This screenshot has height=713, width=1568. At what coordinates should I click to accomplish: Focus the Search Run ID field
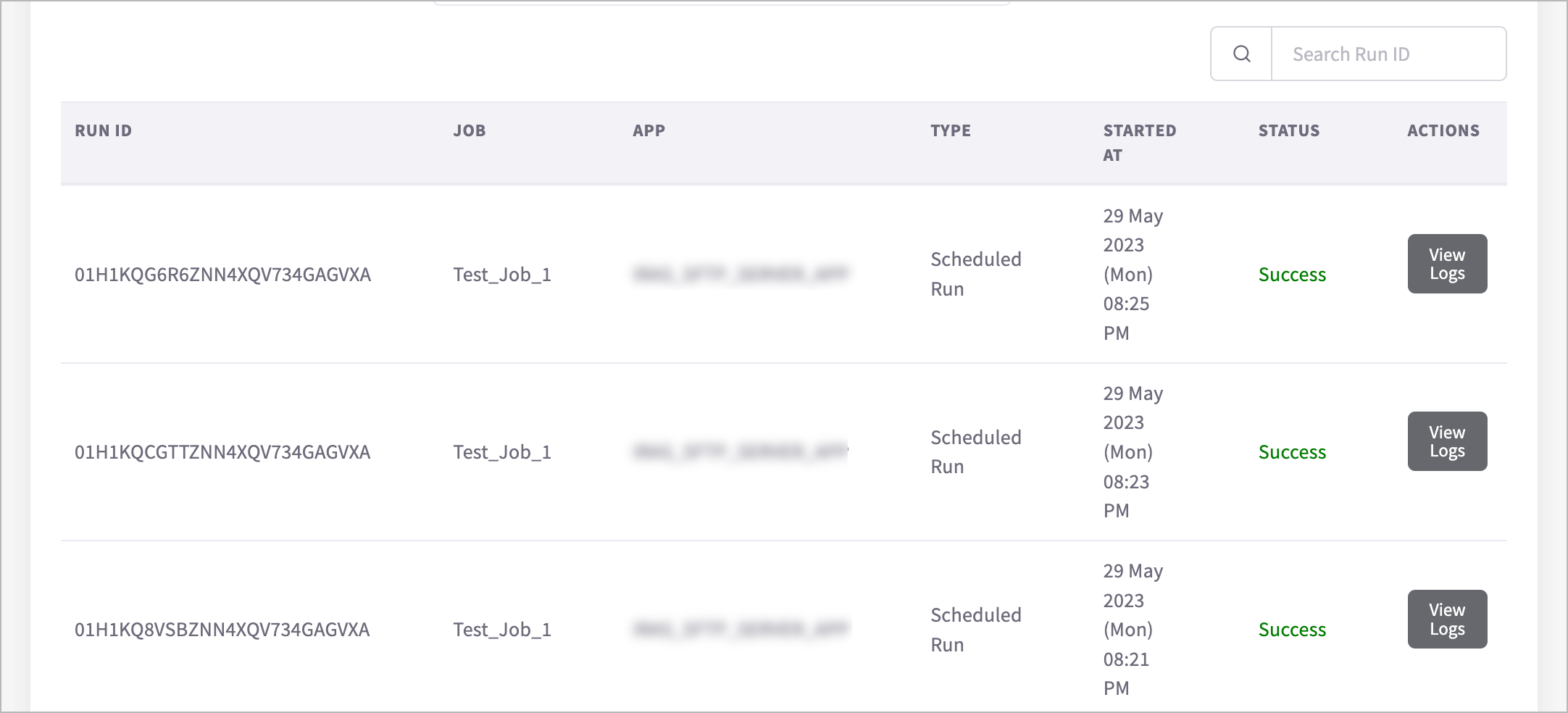1388,54
